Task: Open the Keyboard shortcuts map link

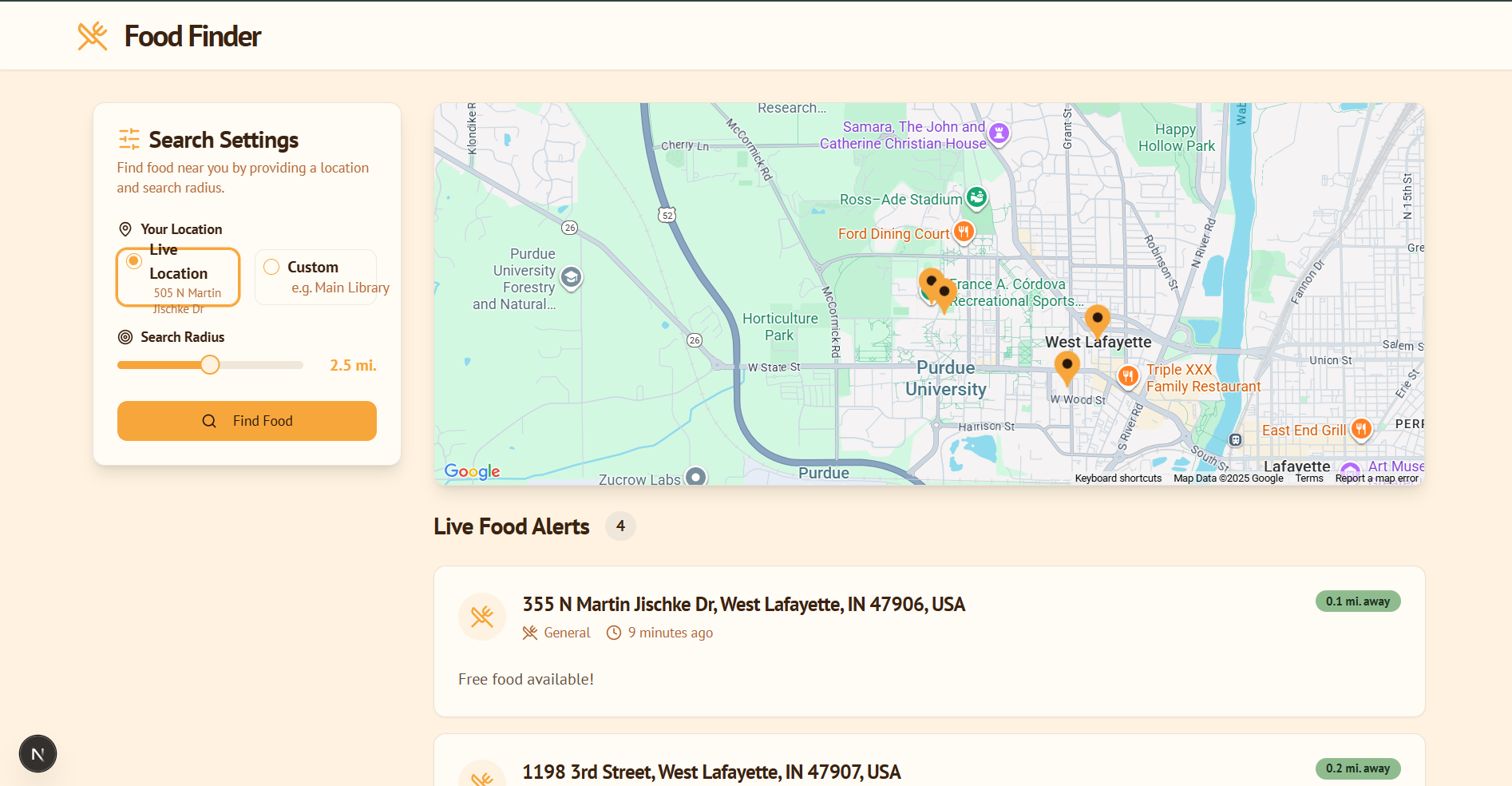Action: pyautogui.click(x=1118, y=478)
